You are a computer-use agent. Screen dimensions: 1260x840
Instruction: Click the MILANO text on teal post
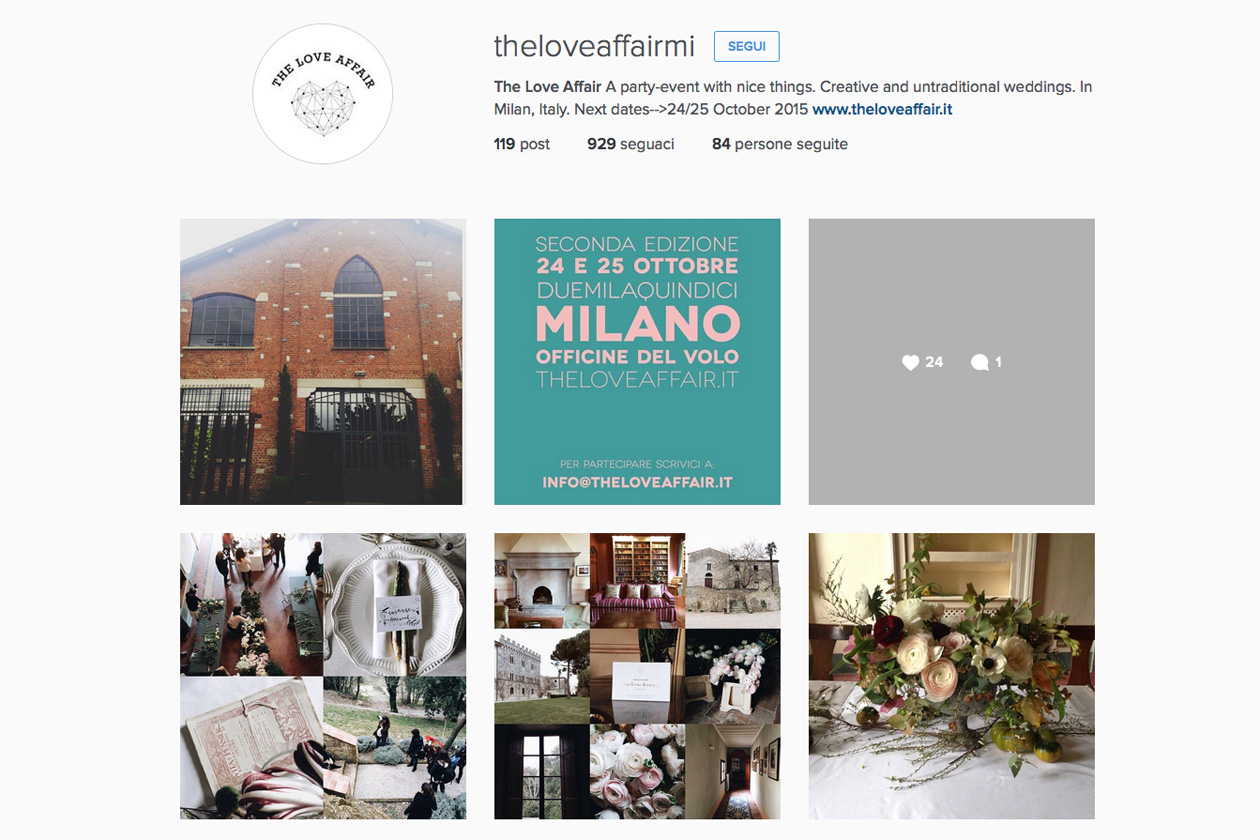[637, 323]
